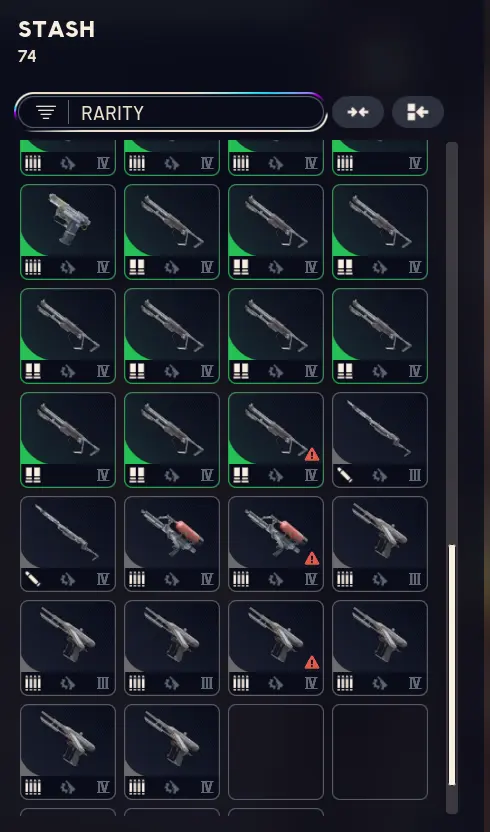Select the grey long rifle marked tier III

(380, 440)
